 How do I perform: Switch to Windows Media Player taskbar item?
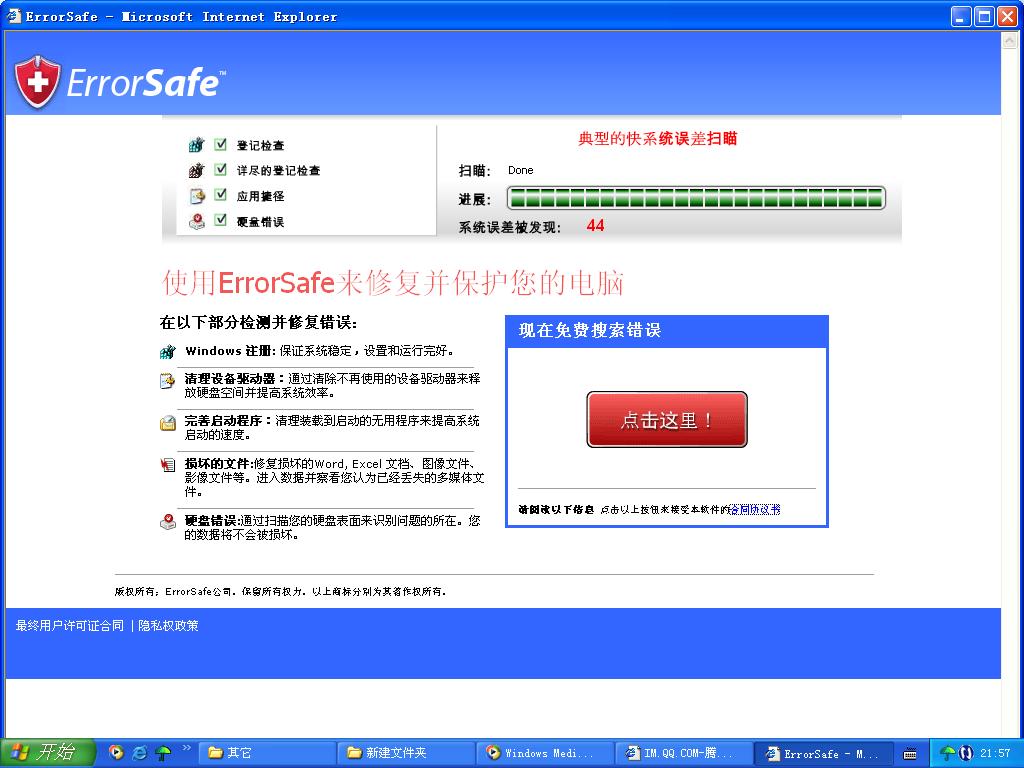(545, 753)
